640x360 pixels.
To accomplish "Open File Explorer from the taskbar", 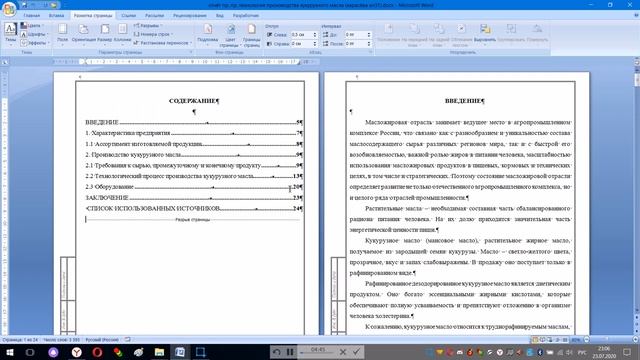I will point(159,352).
